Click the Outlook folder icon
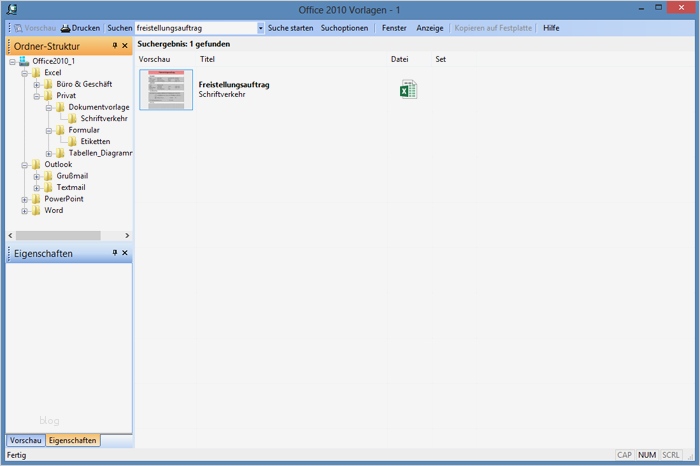700x466 pixels. [x=36, y=165]
